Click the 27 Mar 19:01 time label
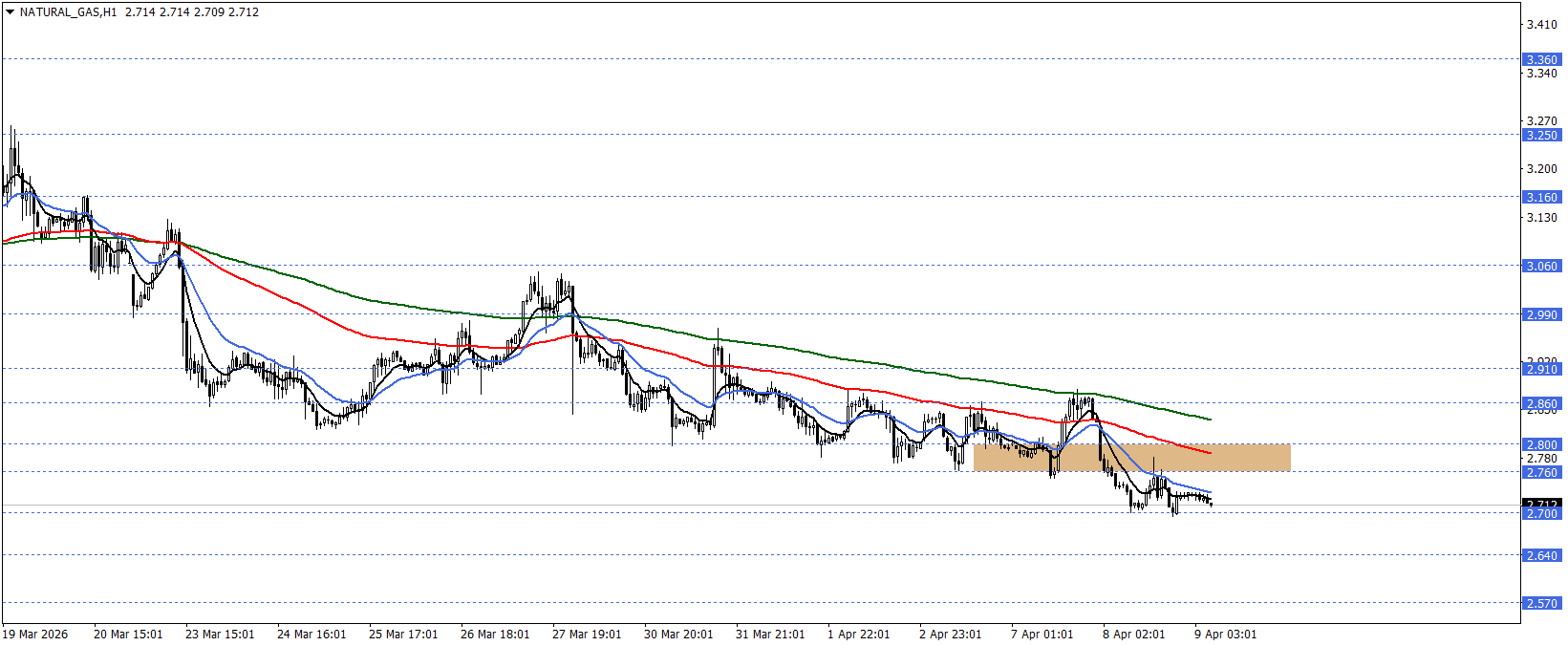Viewport: 1568px width, 646px height. pos(587,635)
